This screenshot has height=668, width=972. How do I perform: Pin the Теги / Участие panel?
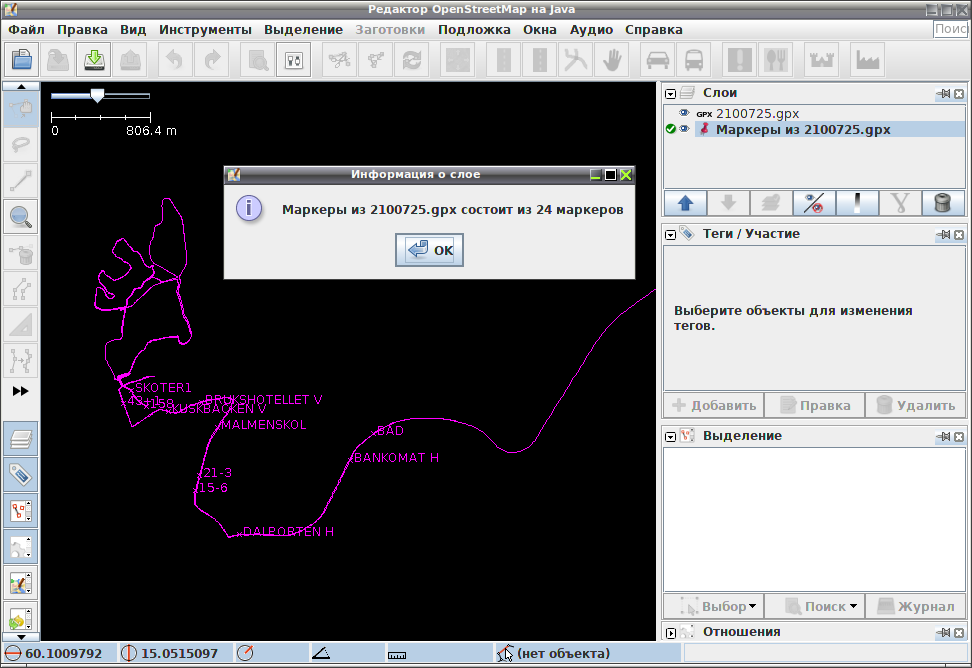[943, 234]
